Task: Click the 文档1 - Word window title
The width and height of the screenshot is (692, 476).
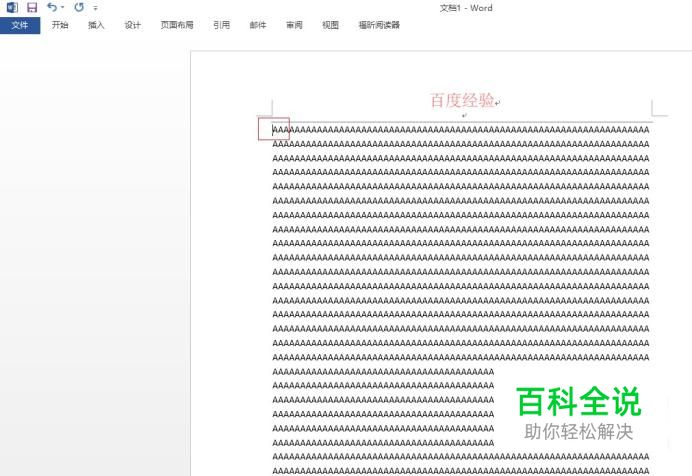Action: (x=466, y=7)
